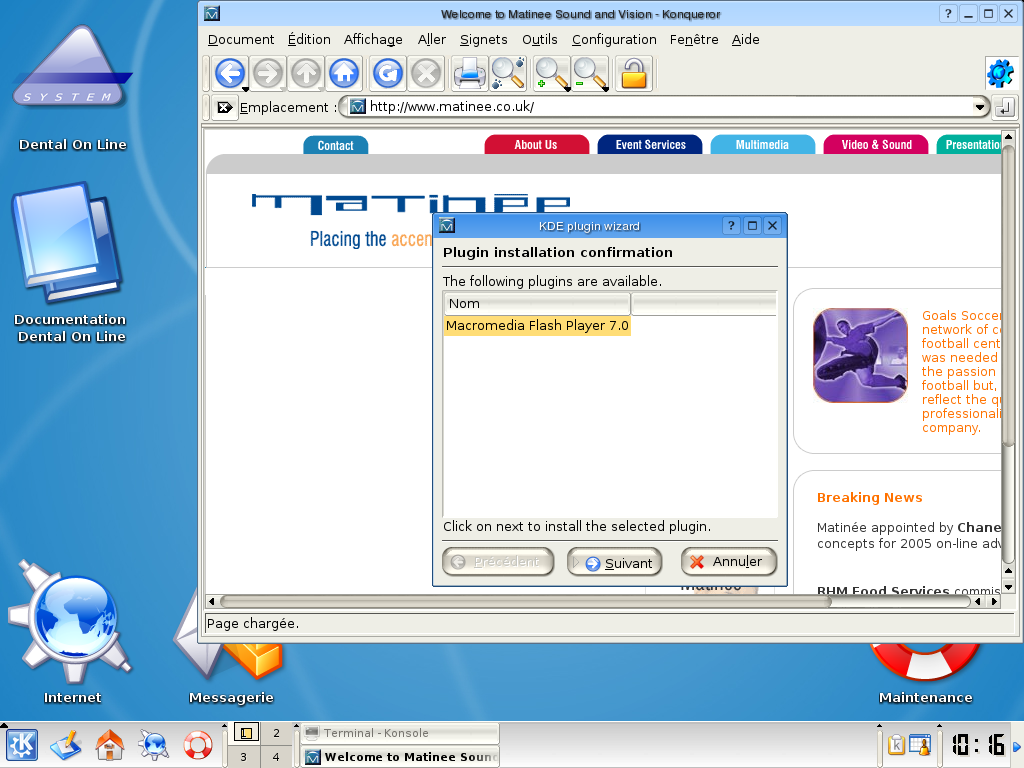Cancel the plugin installation with Annuler
Viewport: 1024px width, 768px height.
pyautogui.click(x=728, y=561)
